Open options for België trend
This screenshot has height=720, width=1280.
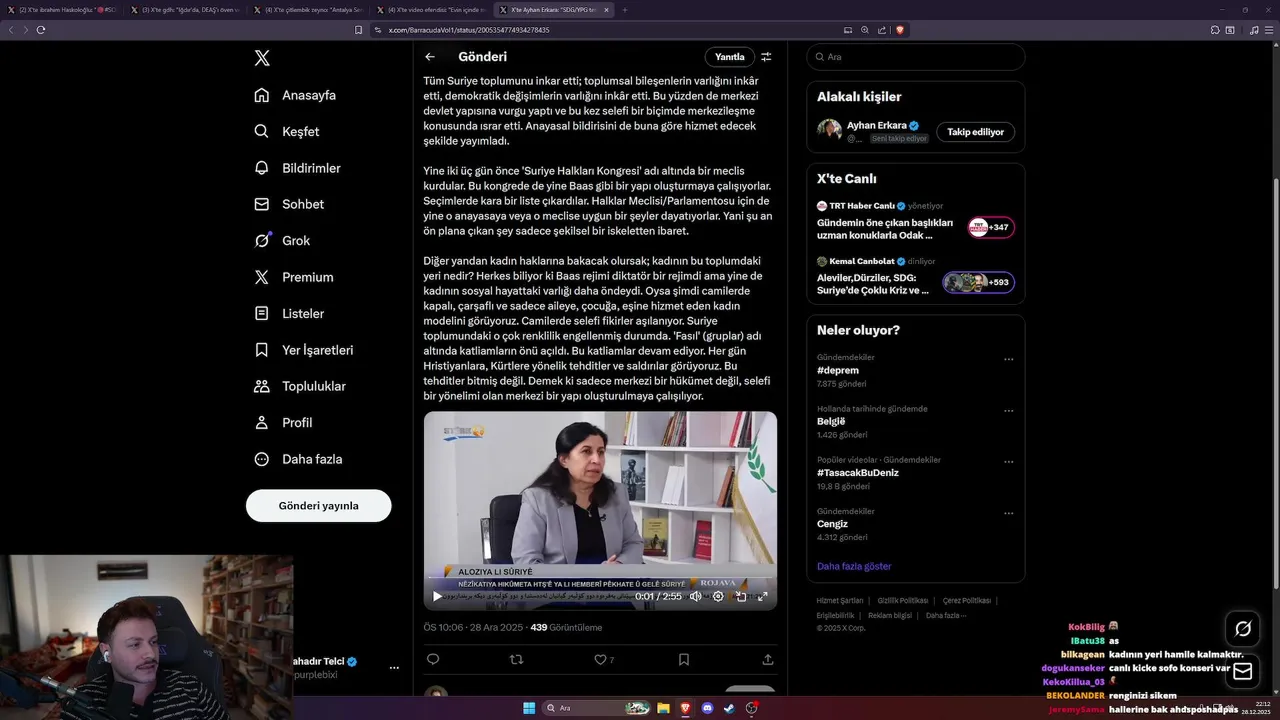(x=1008, y=410)
